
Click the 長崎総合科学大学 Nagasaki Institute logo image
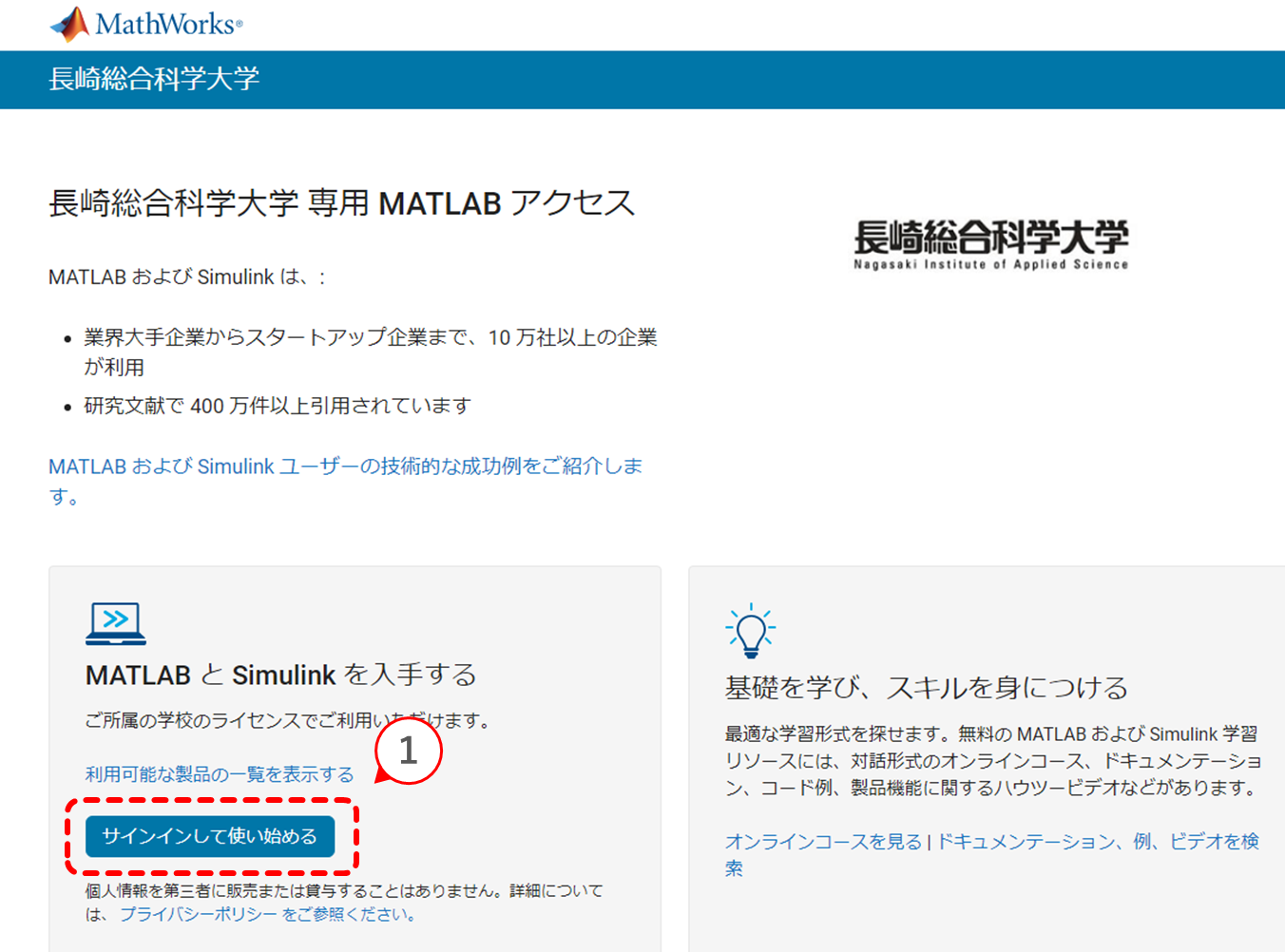[x=990, y=245]
